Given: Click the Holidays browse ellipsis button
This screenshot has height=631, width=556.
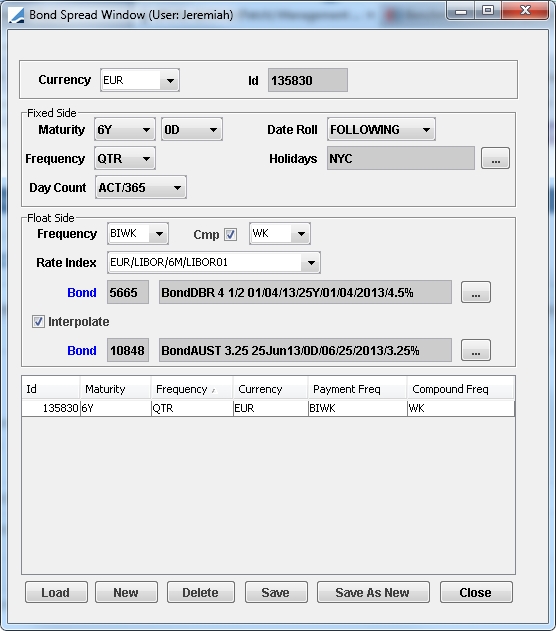Looking at the screenshot, I should pos(495,158).
